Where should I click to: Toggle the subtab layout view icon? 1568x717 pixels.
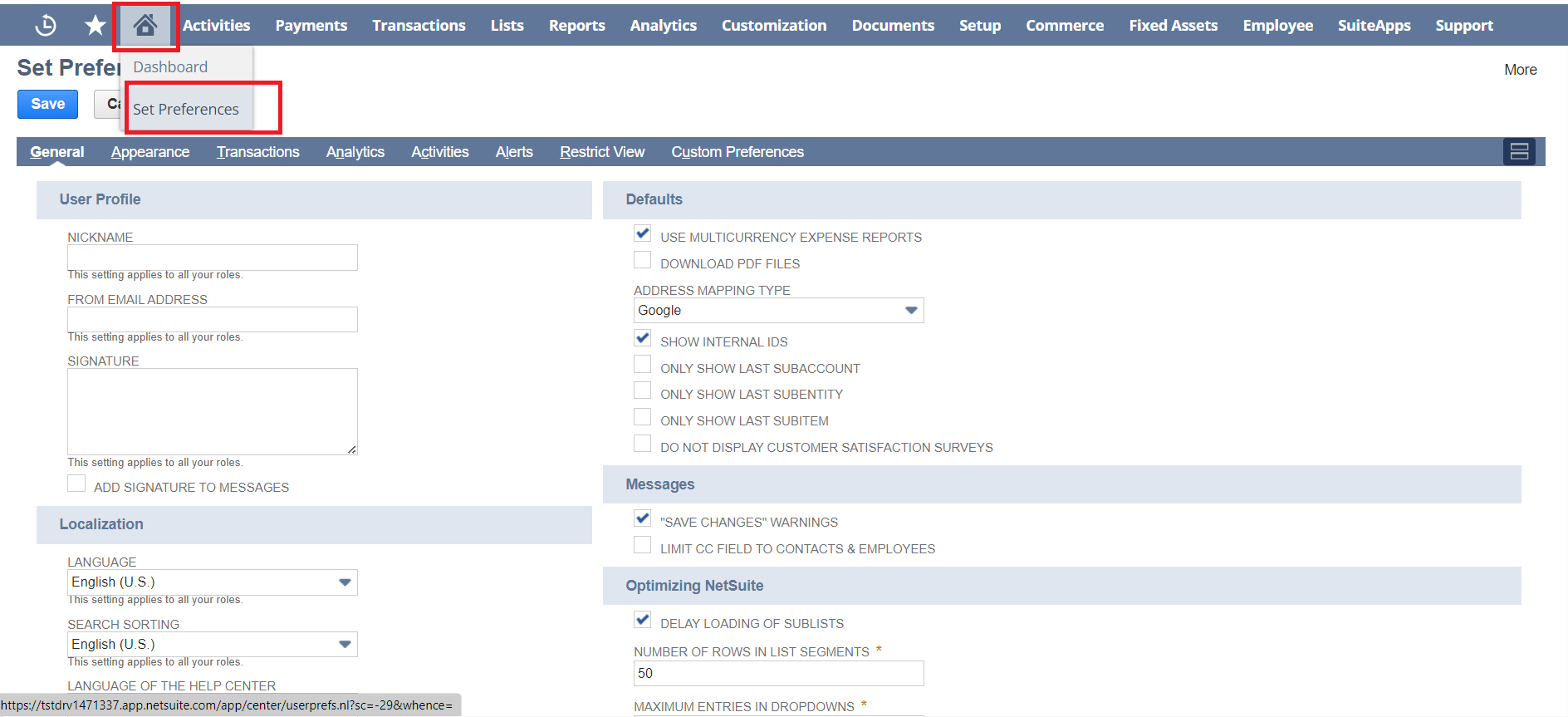(x=1518, y=151)
